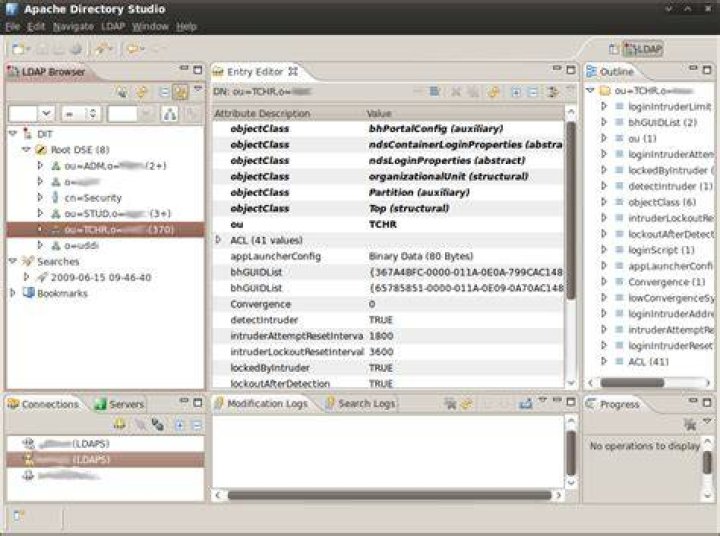Collapse the DIT tree node
The image size is (720, 536).
coord(13,134)
